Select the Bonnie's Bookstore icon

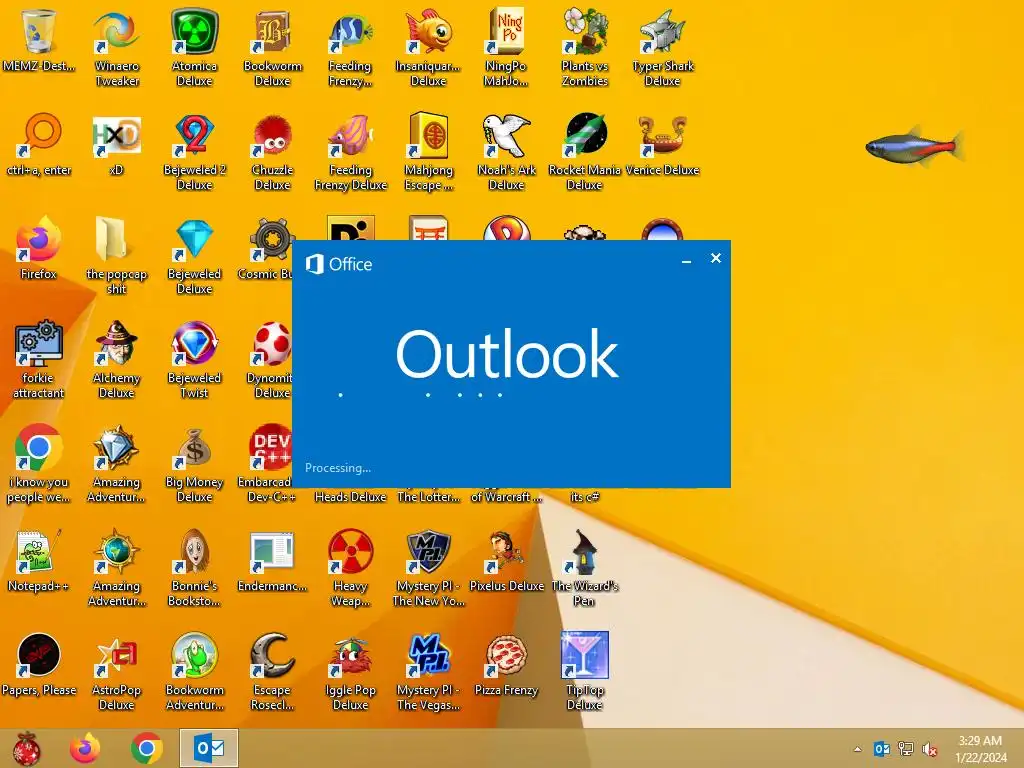(x=195, y=551)
